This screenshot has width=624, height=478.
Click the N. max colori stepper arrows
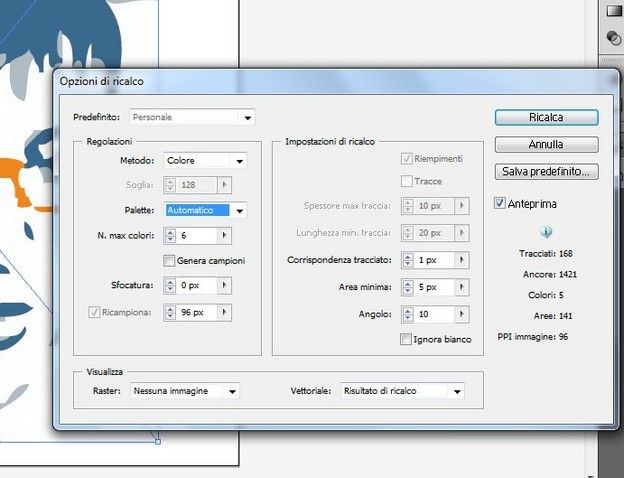169,236
